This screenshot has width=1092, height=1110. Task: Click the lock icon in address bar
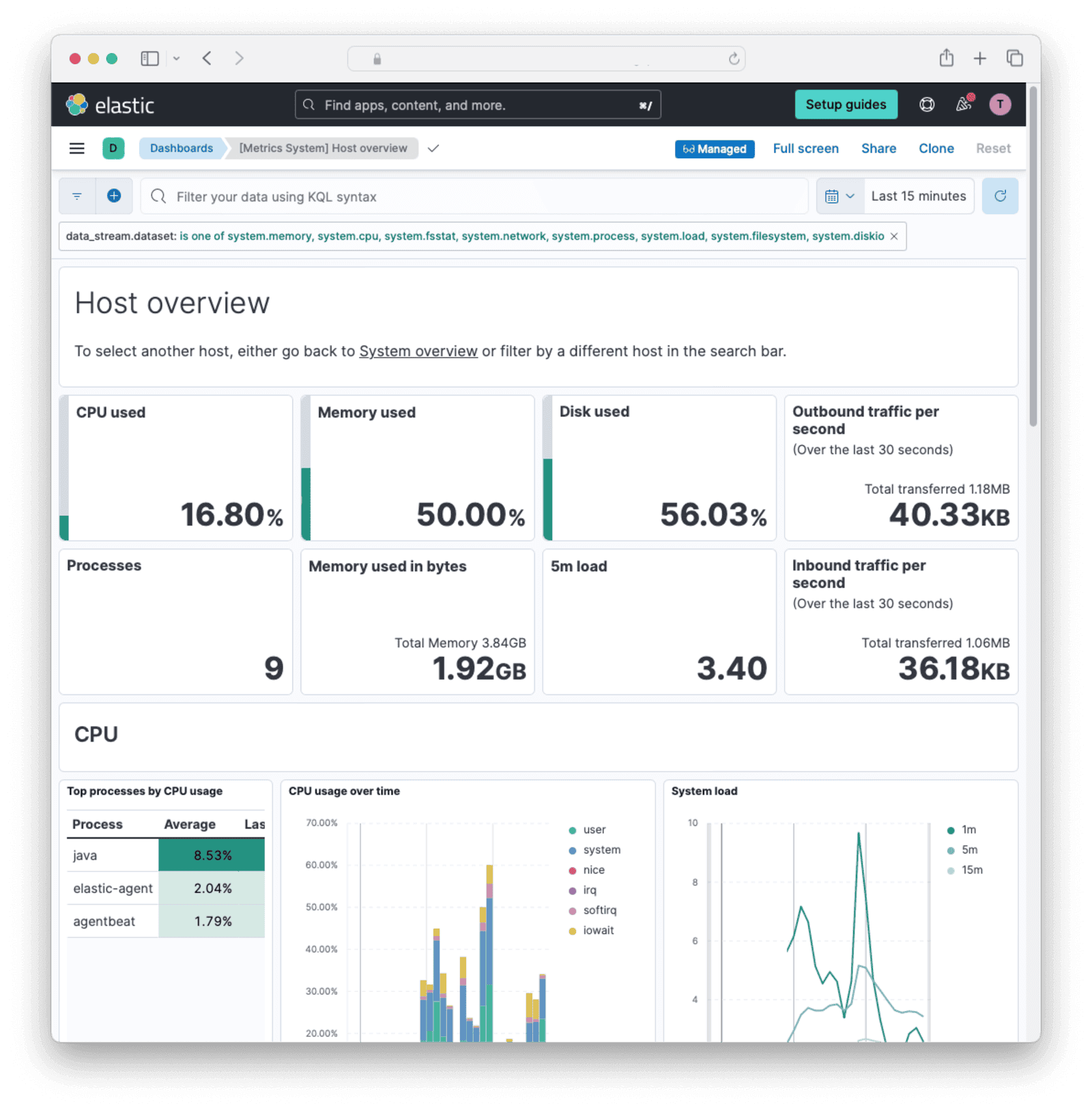[x=377, y=59]
